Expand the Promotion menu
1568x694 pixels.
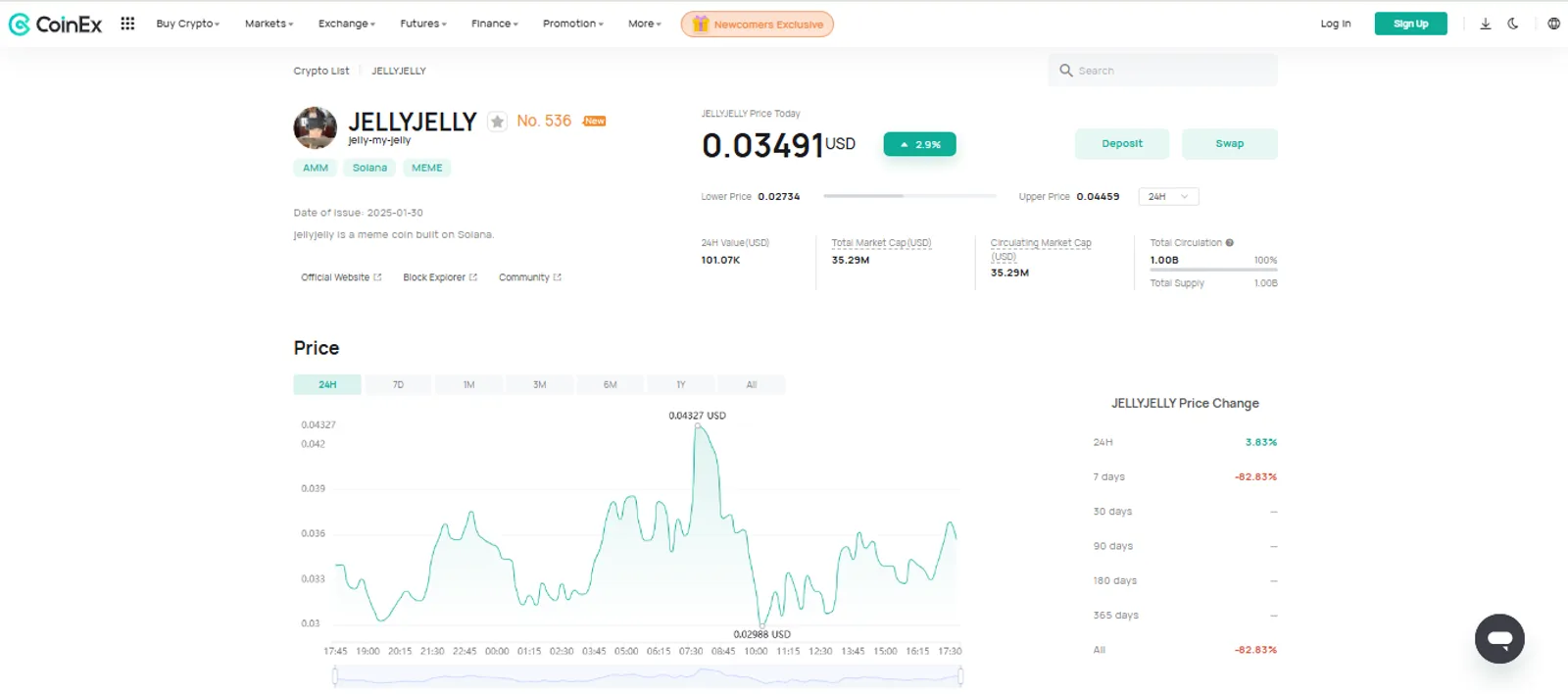[573, 24]
